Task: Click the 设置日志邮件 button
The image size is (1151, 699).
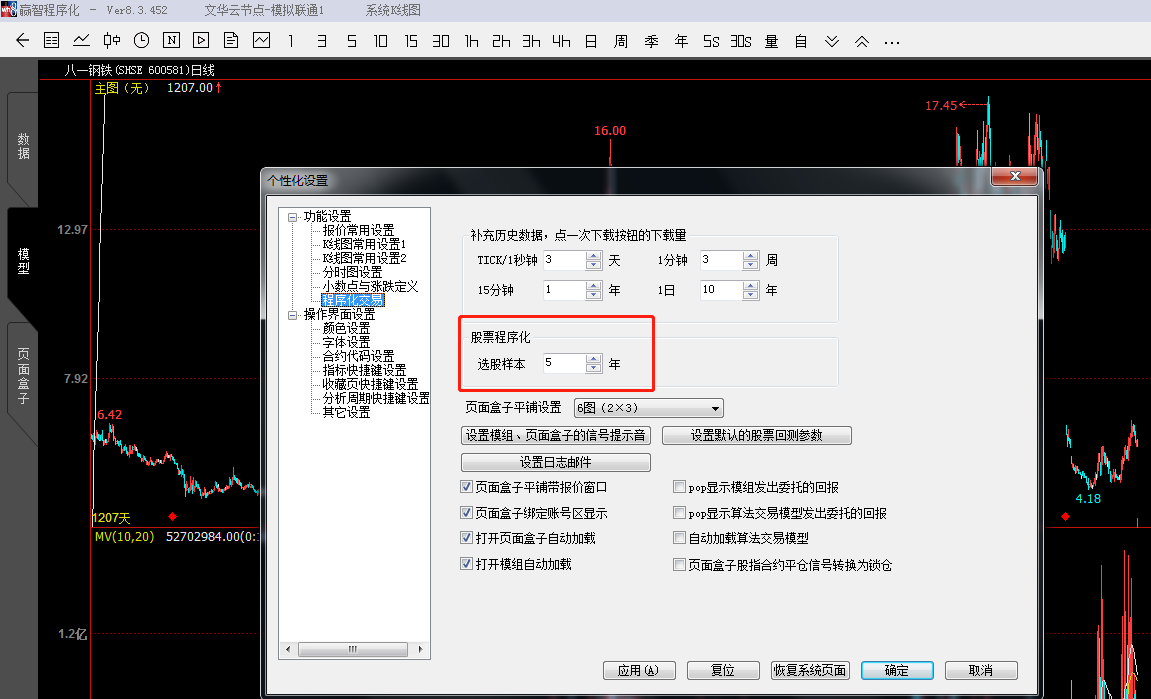Action: pyautogui.click(x=555, y=462)
